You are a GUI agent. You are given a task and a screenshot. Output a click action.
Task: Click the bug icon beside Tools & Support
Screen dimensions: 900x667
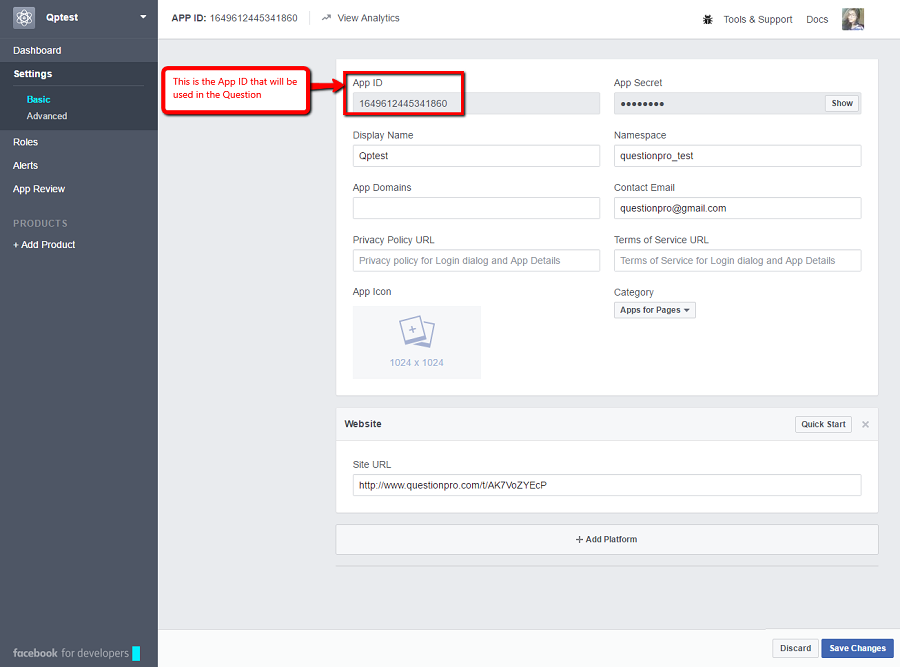coord(708,20)
